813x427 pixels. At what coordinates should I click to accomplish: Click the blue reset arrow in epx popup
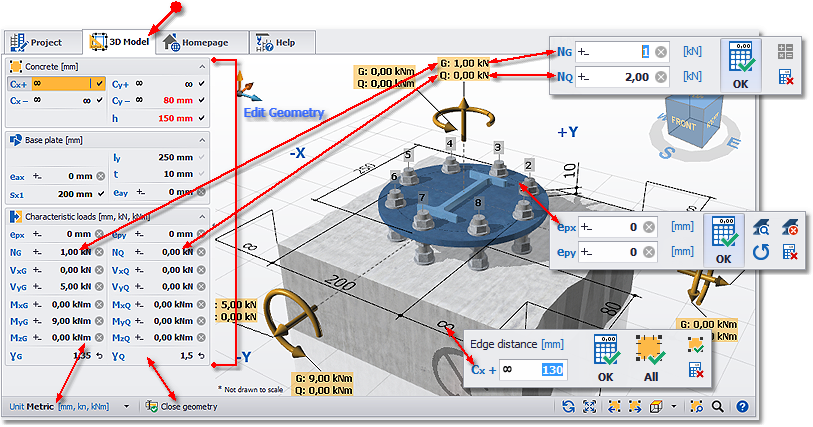[761, 252]
